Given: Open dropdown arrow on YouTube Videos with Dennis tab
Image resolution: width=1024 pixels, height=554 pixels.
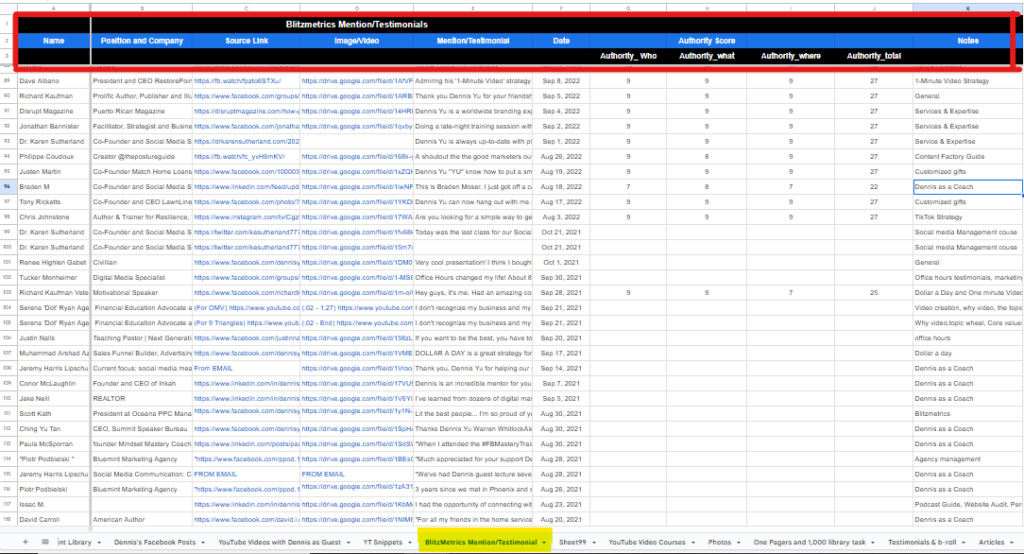Looking at the screenshot, I should (349, 543).
